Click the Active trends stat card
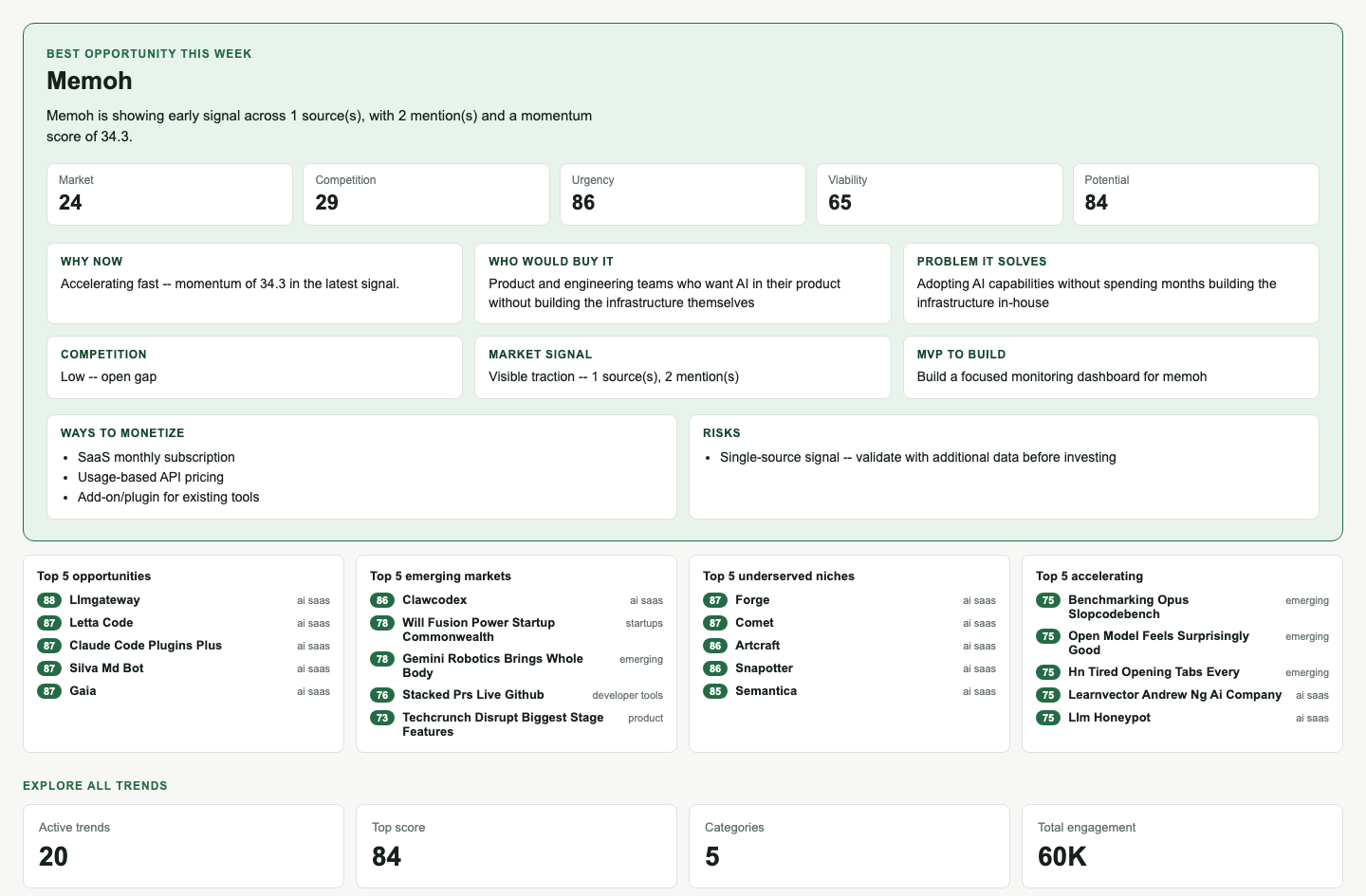This screenshot has height=896, width=1366. 183,847
